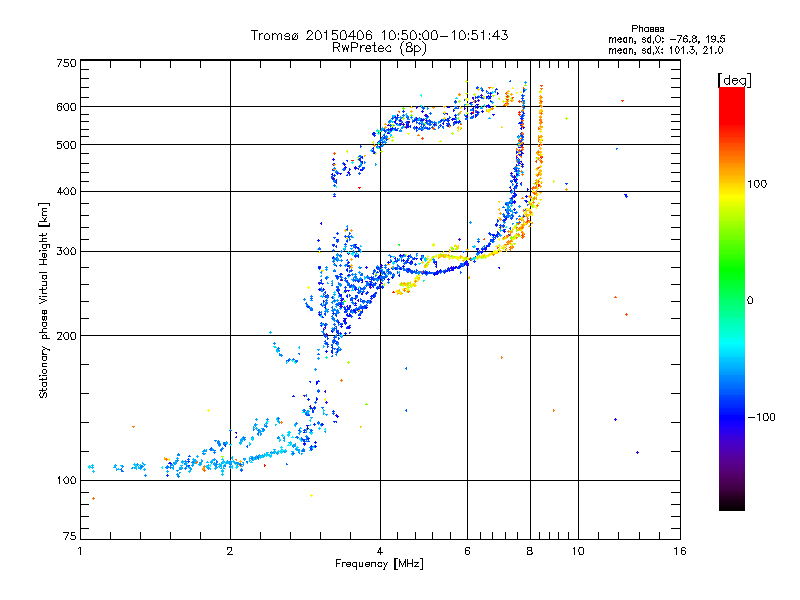Viewport: 800px width, 600px height.
Task: Select the 'mean, sd,X: 101.3, 21.0' line
Action: [665, 50]
